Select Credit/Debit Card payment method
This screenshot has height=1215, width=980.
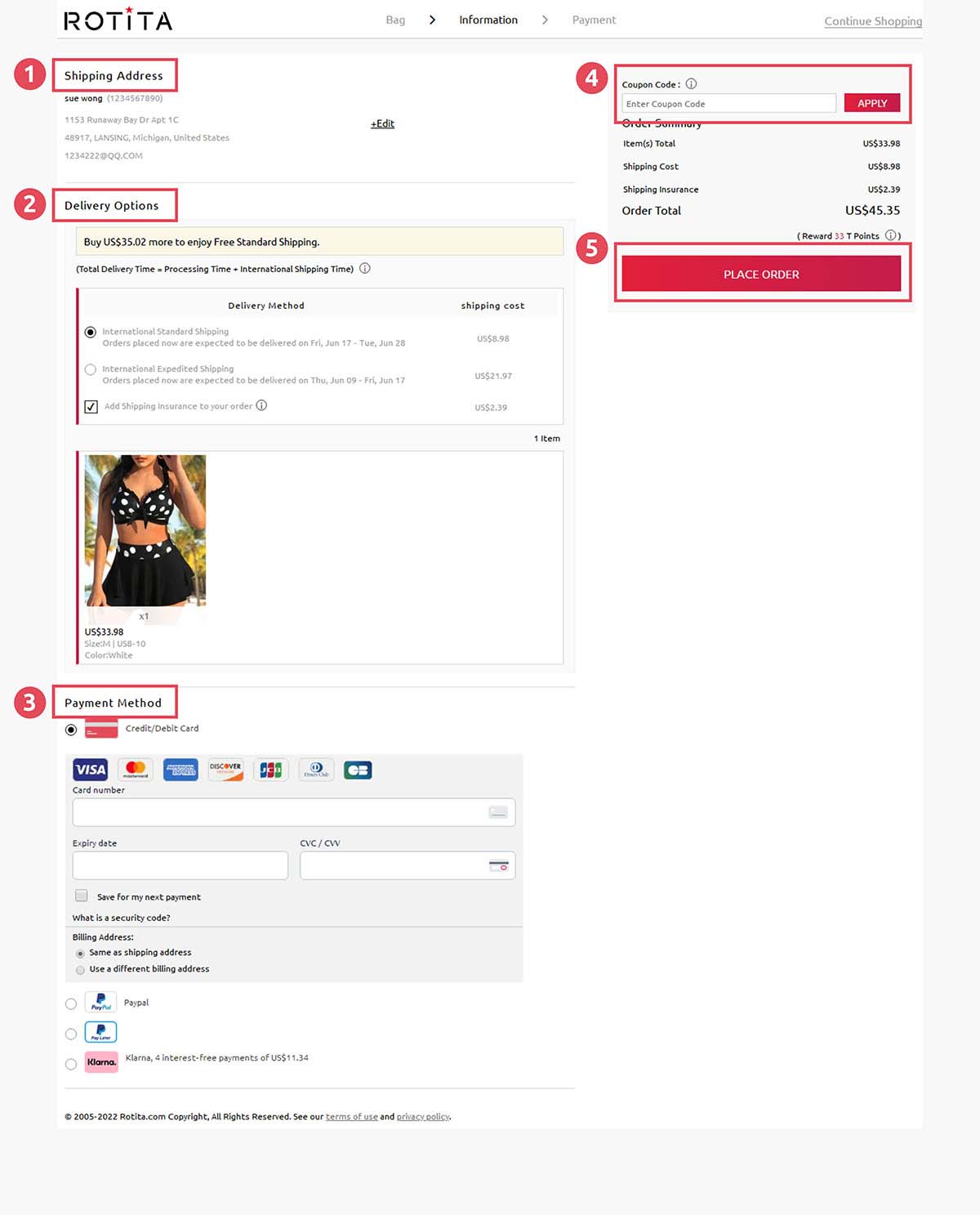pyautogui.click(x=71, y=730)
